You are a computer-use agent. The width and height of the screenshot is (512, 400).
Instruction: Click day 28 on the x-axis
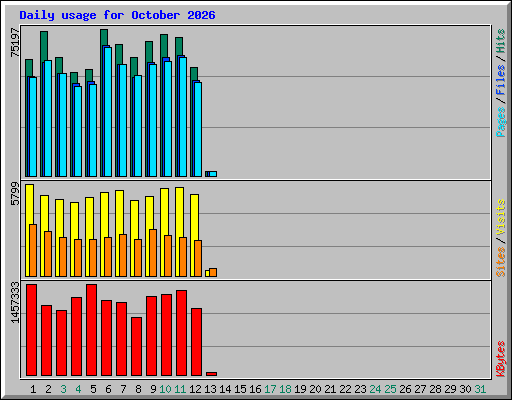(435, 389)
